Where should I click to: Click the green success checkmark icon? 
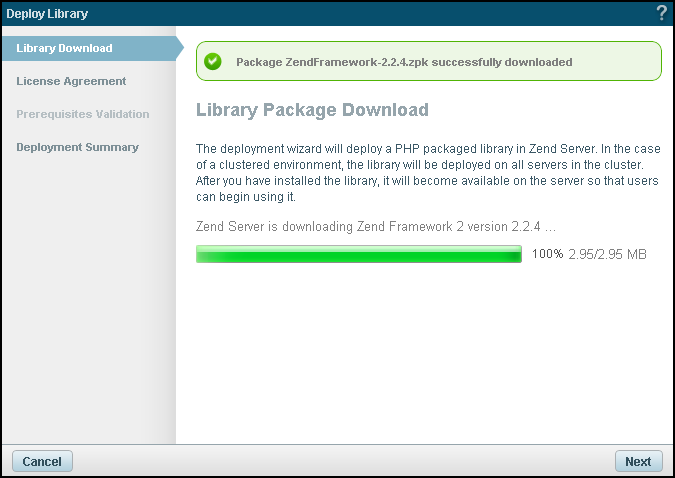pos(212,62)
